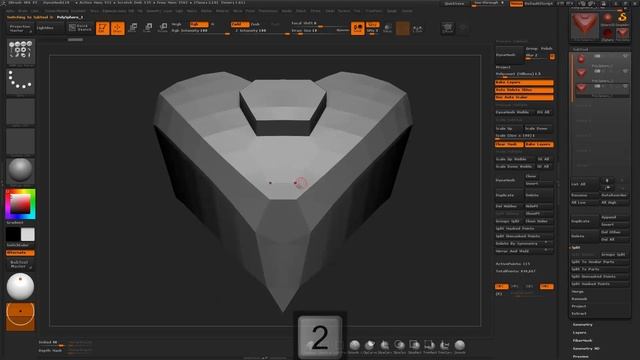Toggle visibility eye of top subtool
This screenshot has height=360, width=640.
click(625, 56)
